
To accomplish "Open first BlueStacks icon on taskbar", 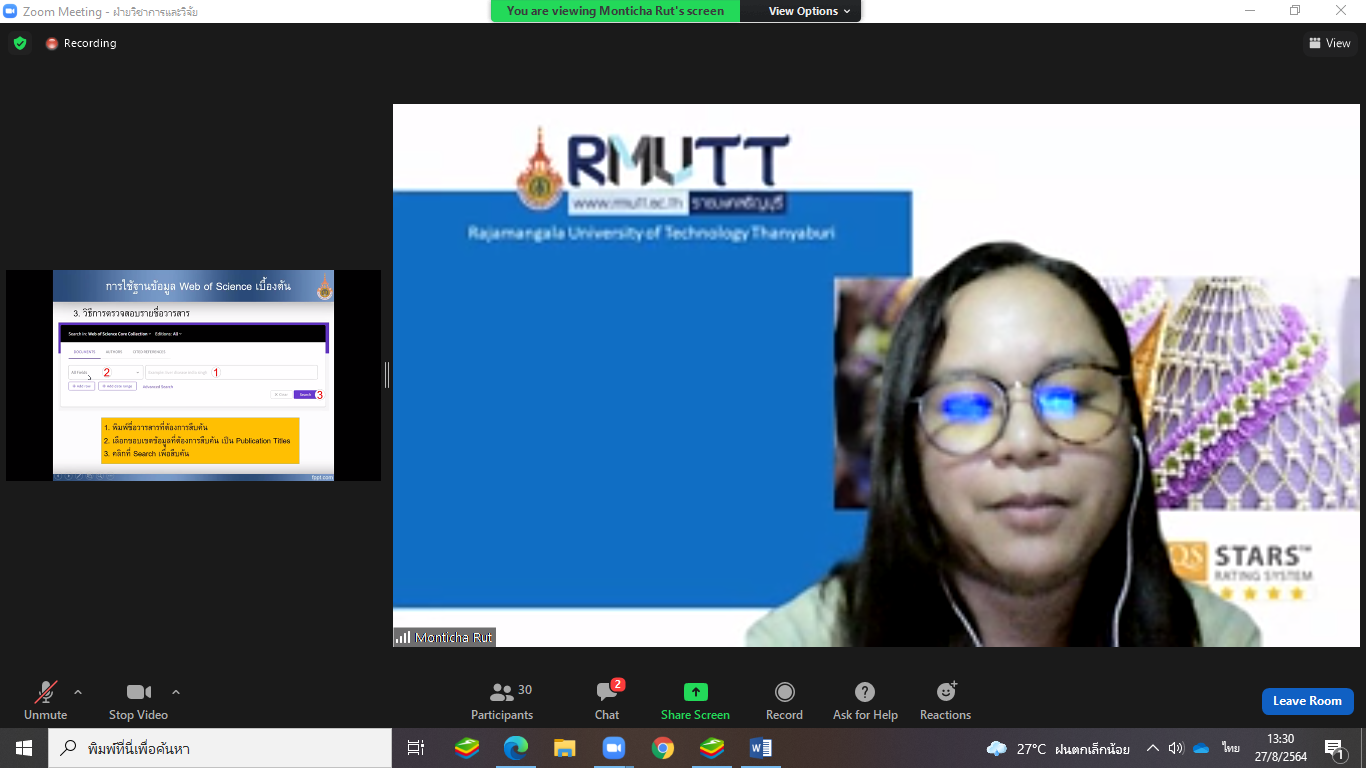I will tap(467, 748).
